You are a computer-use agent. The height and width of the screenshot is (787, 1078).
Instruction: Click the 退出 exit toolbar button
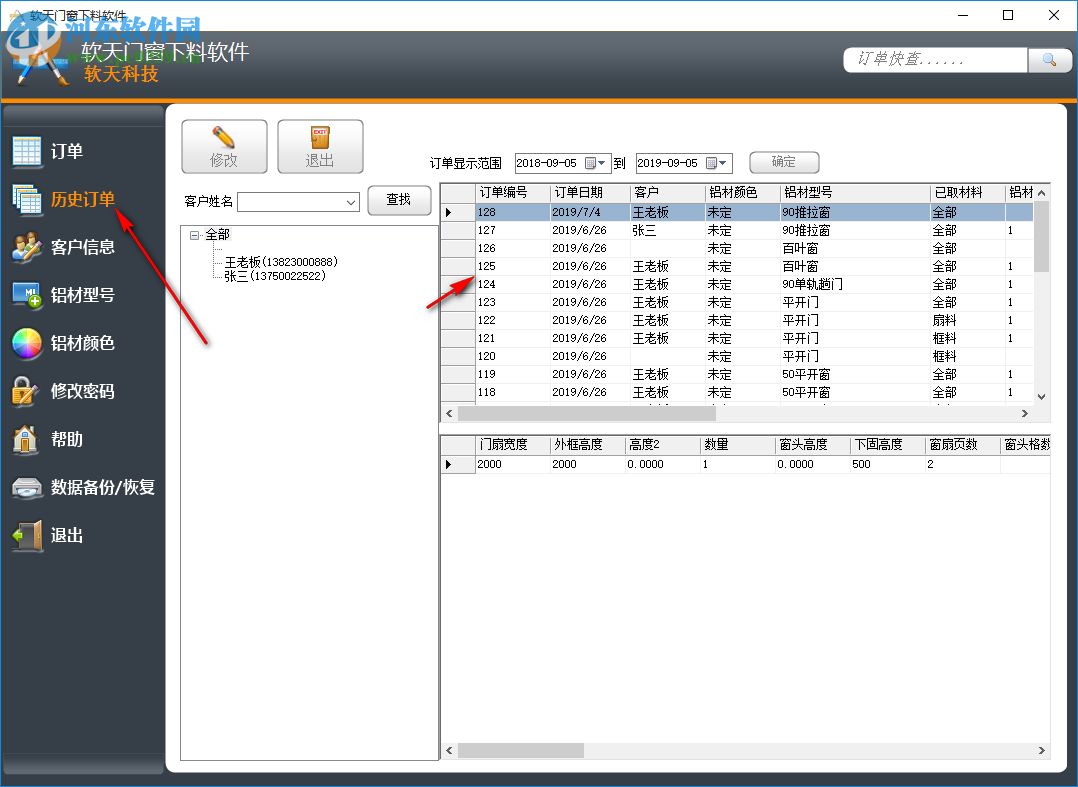320,146
